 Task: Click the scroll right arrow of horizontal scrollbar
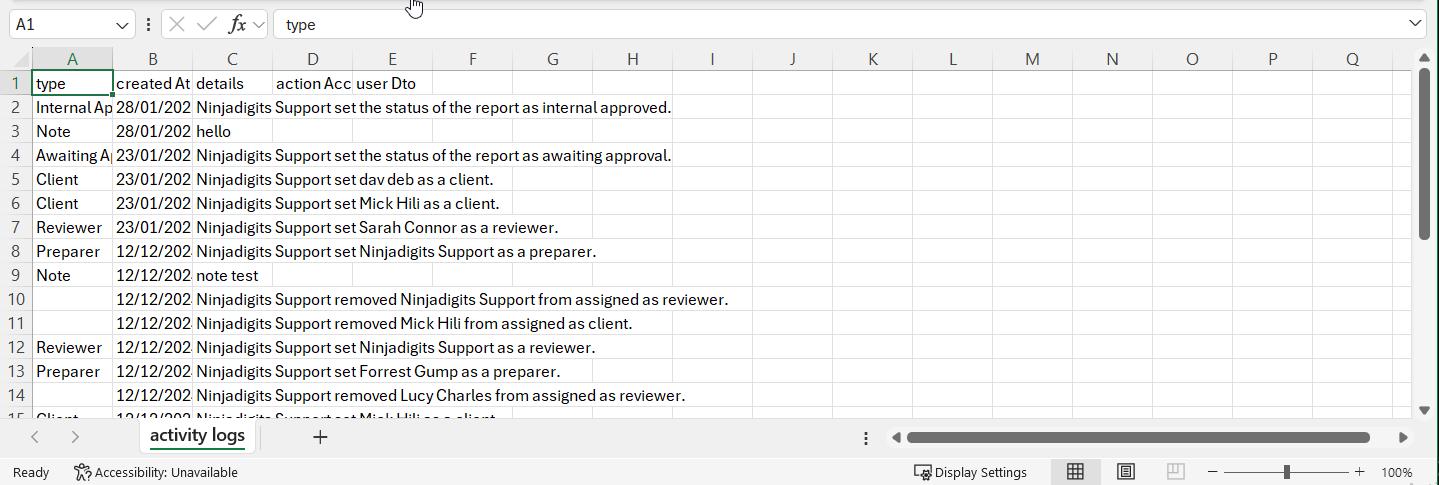point(1403,437)
